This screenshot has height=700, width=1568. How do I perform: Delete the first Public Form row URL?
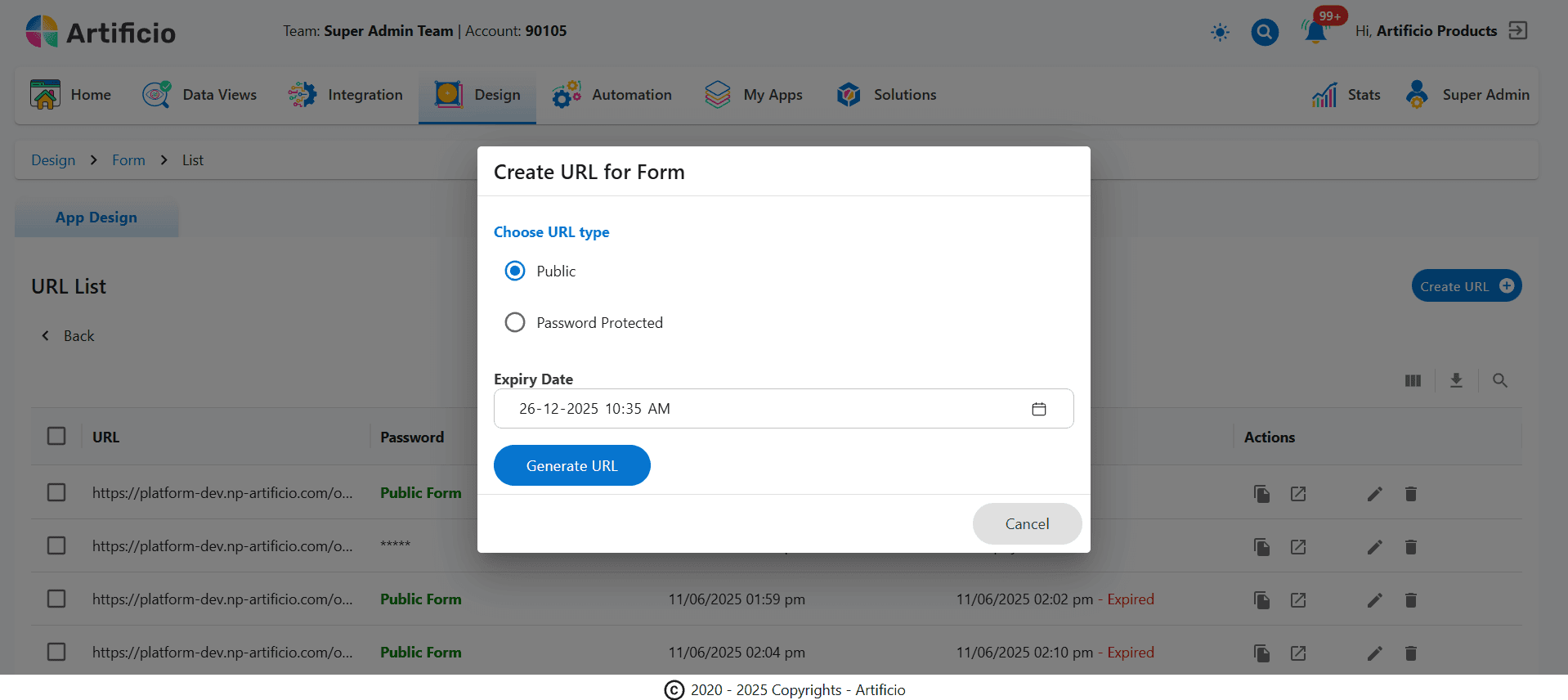pyautogui.click(x=1411, y=494)
